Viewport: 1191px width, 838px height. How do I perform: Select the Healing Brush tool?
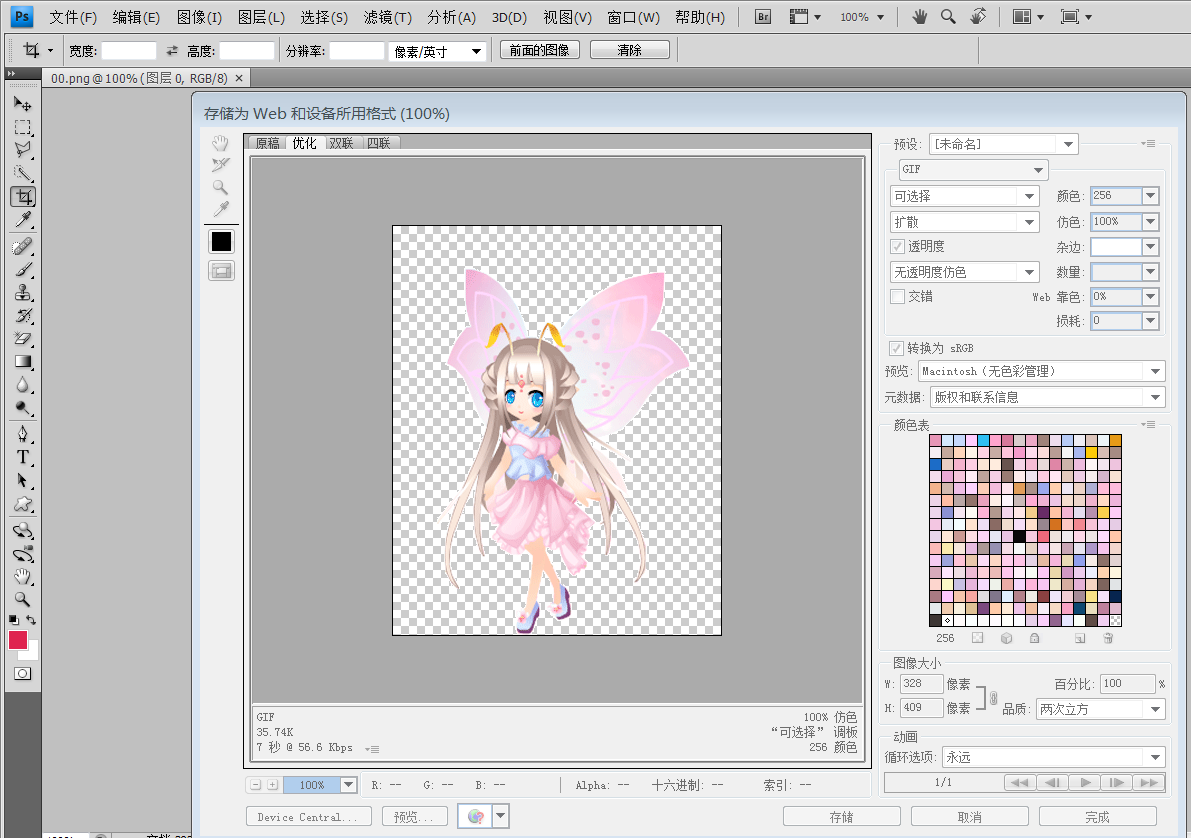(23, 246)
